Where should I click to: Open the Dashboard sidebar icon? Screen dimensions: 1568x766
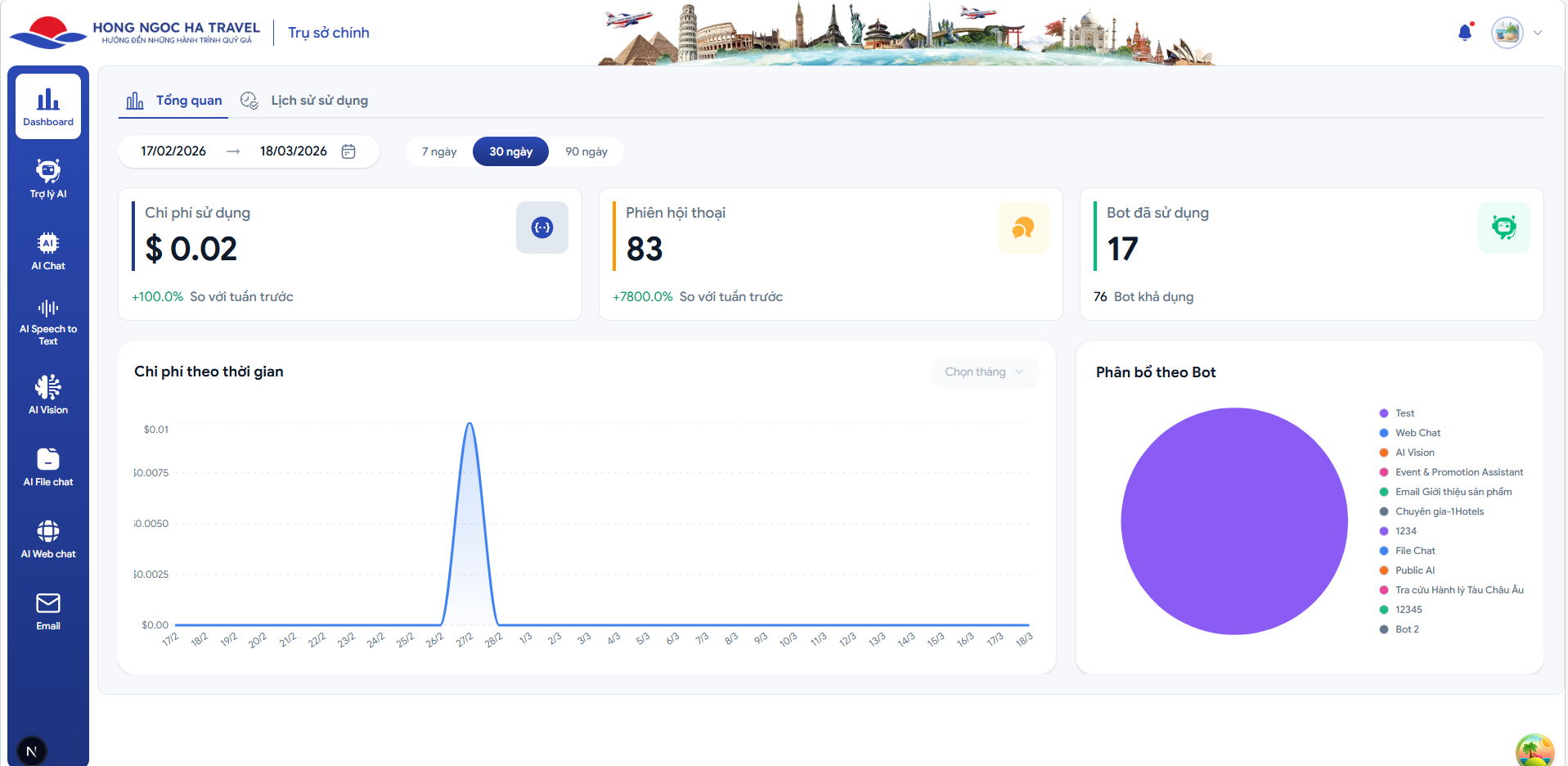coord(48,106)
